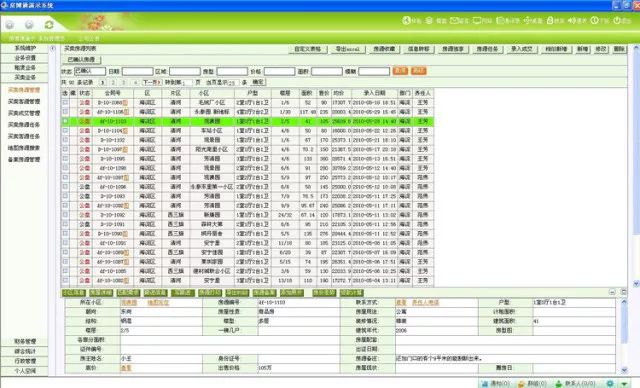This screenshot has height=388, width=640.
Task: Open 地图房源搜索 in sidebar menu
Action: [24, 148]
